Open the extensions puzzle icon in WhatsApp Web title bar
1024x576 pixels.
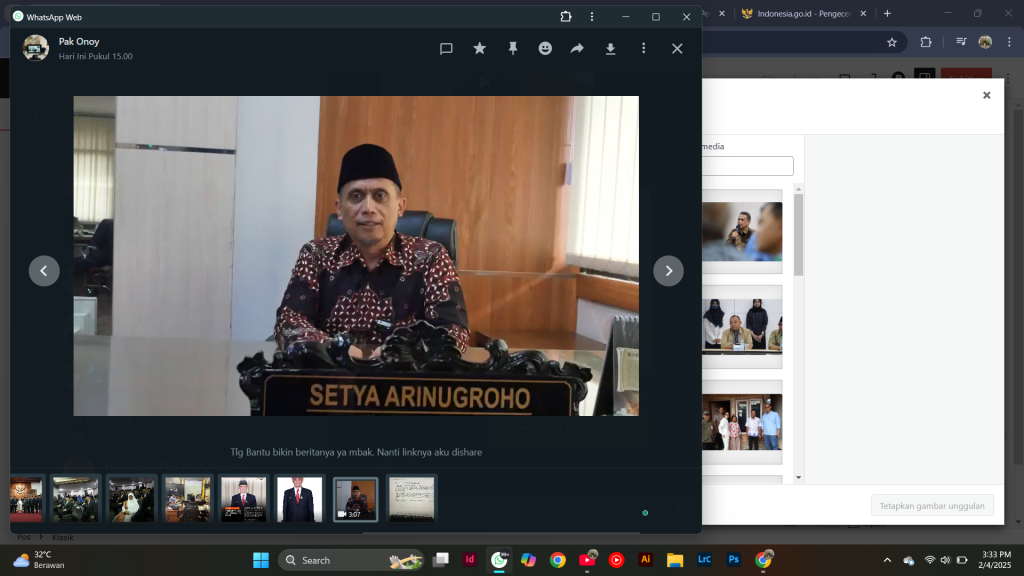coord(566,17)
